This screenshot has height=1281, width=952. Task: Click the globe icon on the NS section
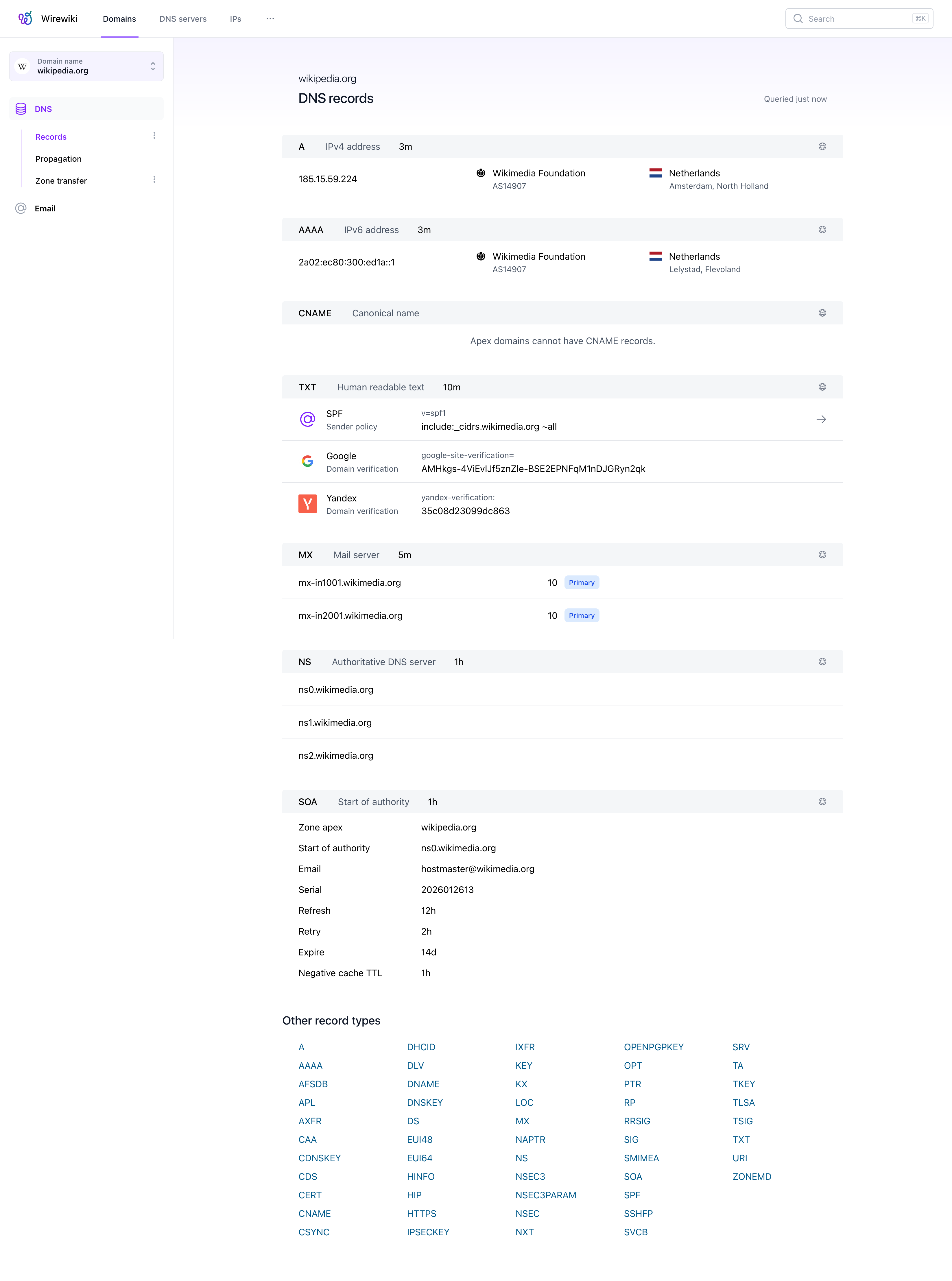click(822, 662)
